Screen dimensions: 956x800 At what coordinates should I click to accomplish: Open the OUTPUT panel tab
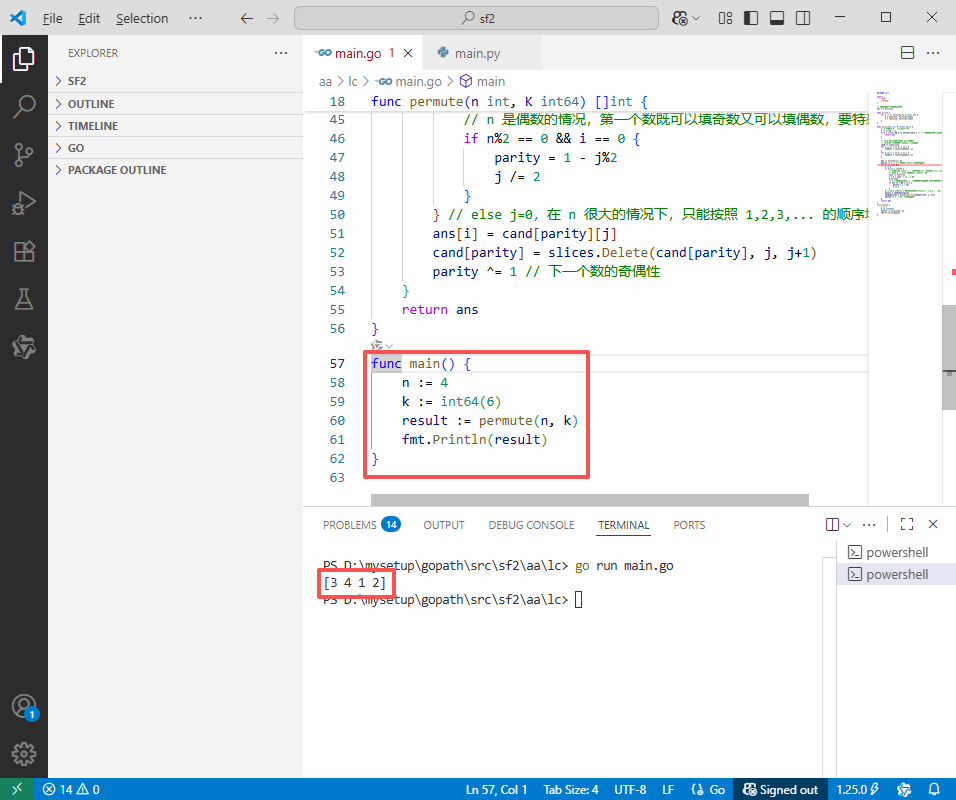pyautogui.click(x=444, y=525)
